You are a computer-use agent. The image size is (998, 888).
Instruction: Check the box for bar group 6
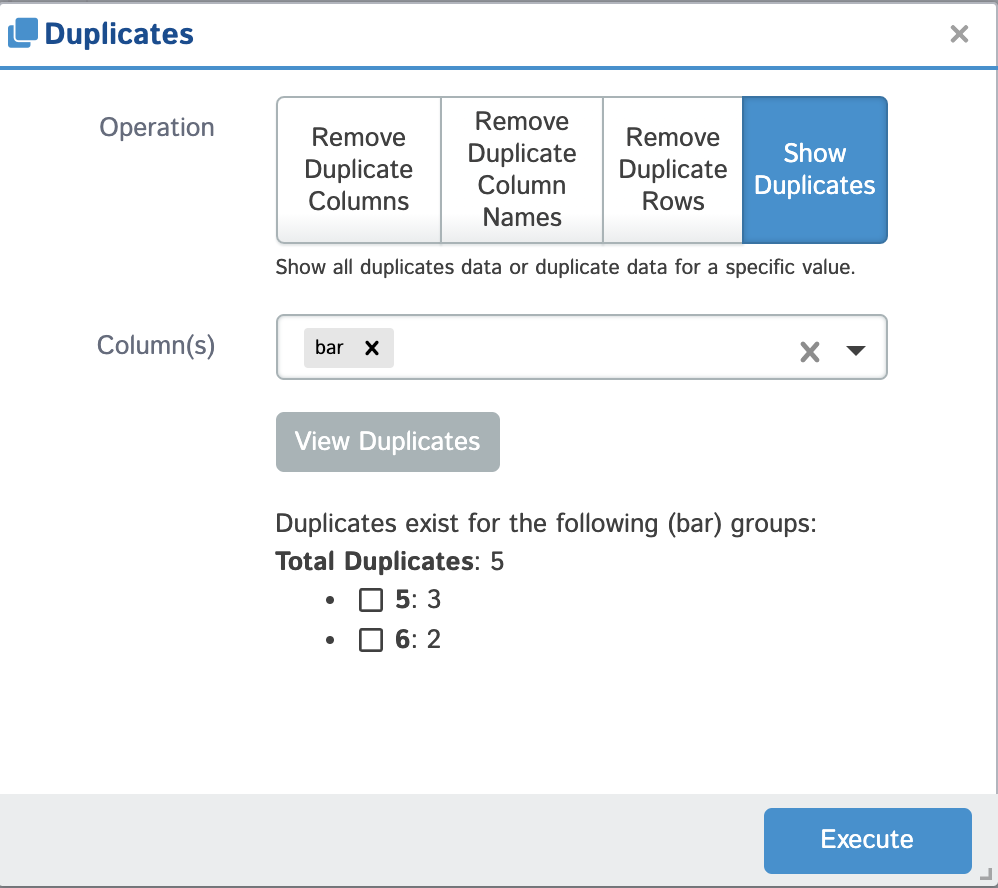pyautogui.click(x=371, y=640)
